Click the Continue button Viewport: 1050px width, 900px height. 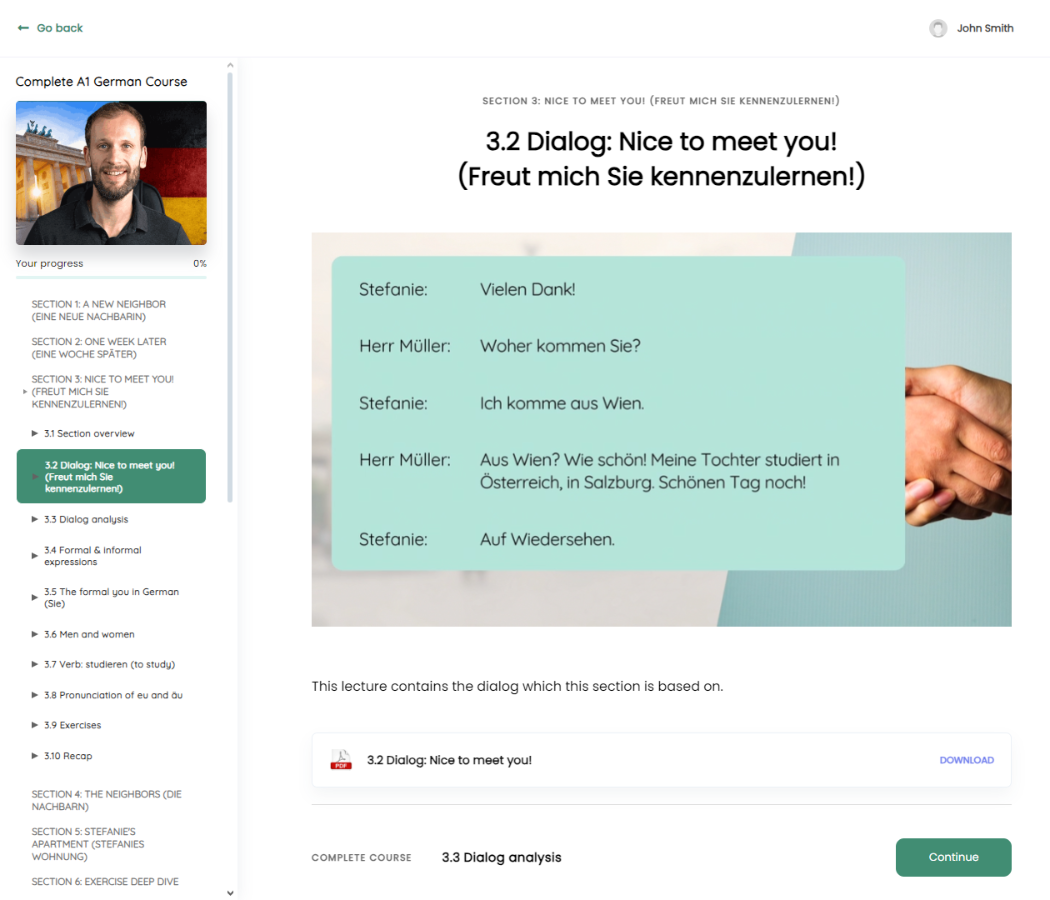[954, 857]
